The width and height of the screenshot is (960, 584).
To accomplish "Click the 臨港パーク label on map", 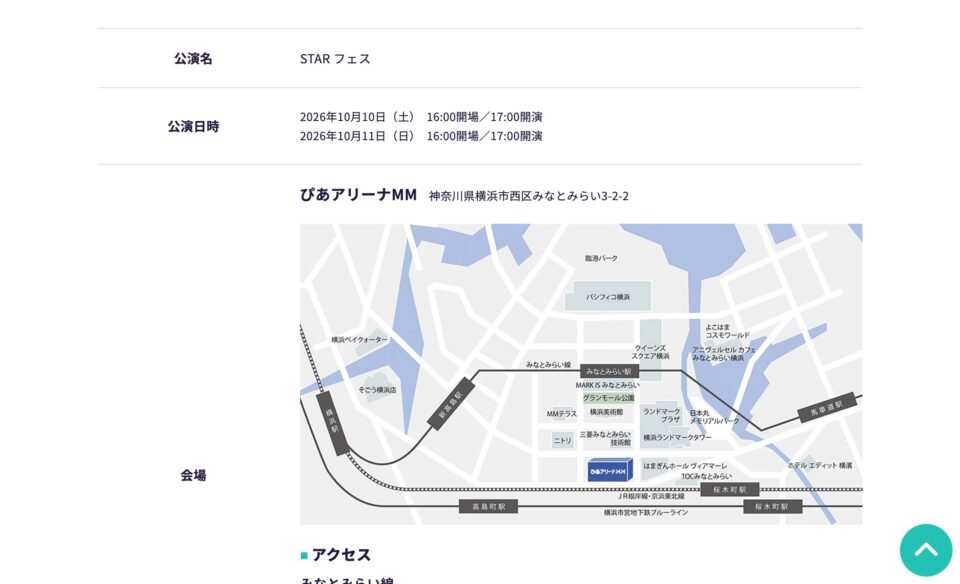I will tap(601, 258).
